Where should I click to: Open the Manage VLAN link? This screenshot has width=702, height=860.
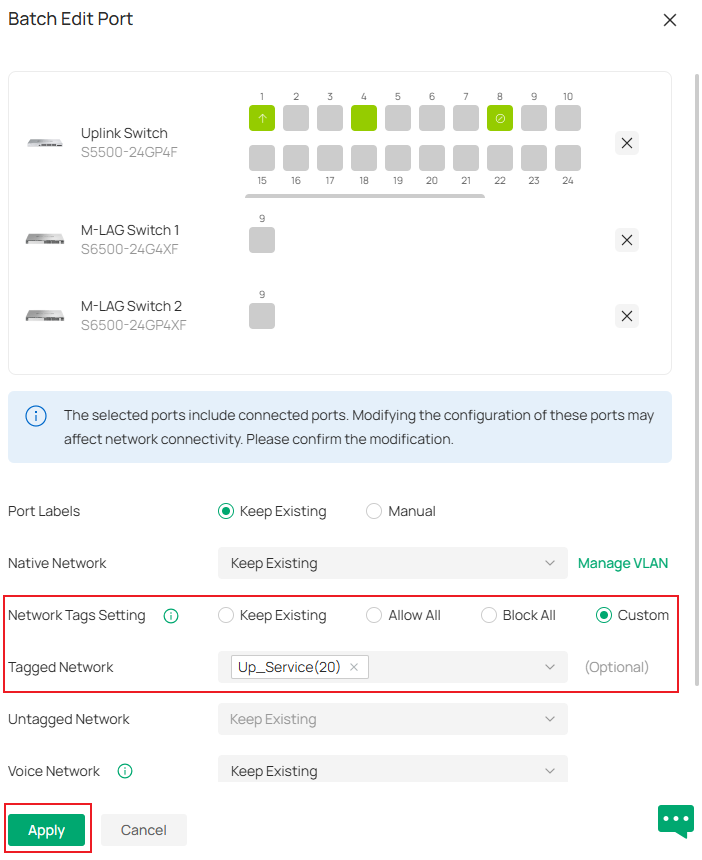622,563
